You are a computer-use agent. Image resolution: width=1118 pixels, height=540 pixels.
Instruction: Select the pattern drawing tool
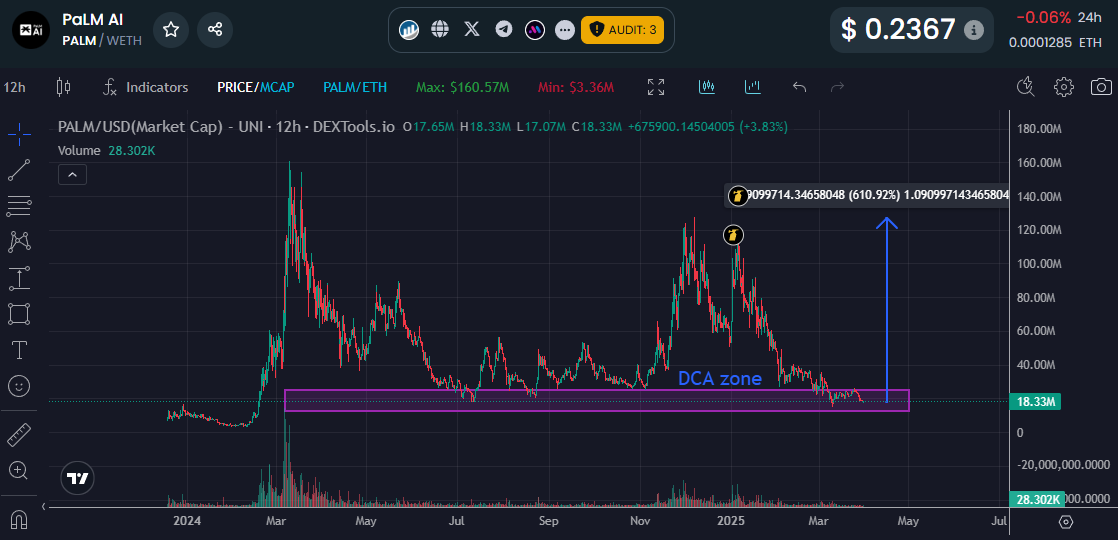19,242
